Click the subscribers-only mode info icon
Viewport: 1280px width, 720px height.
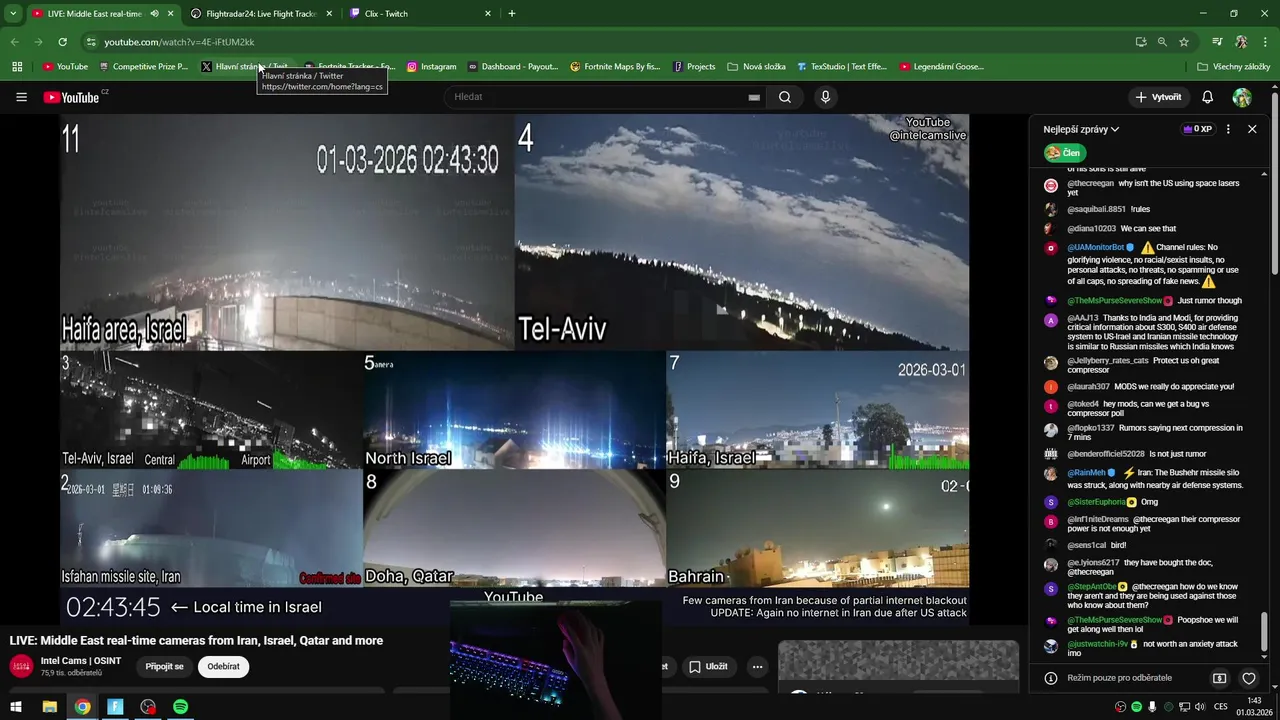click(1051, 678)
